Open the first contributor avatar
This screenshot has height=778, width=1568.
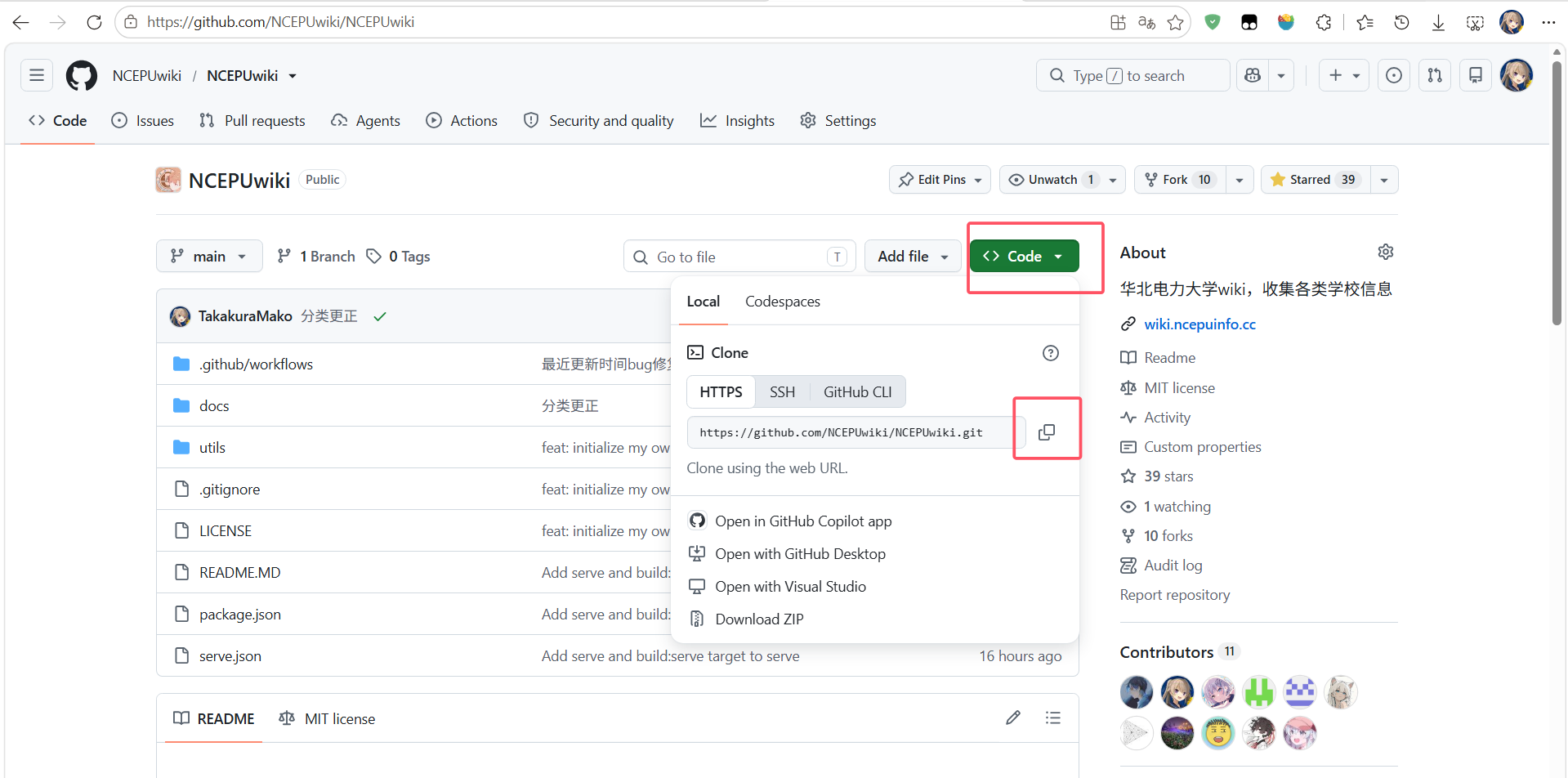tap(1137, 692)
